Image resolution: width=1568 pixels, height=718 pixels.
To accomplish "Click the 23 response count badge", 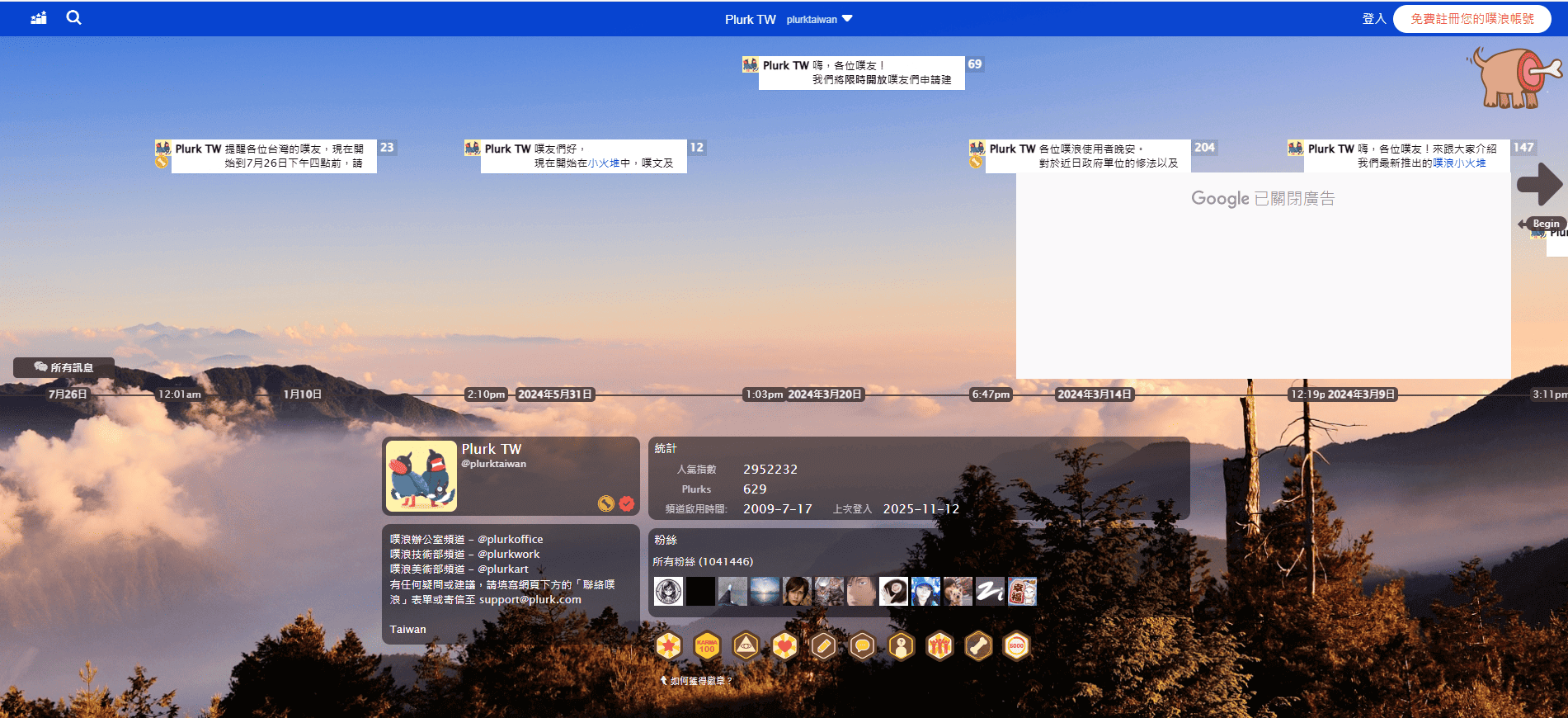I will 387,148.
